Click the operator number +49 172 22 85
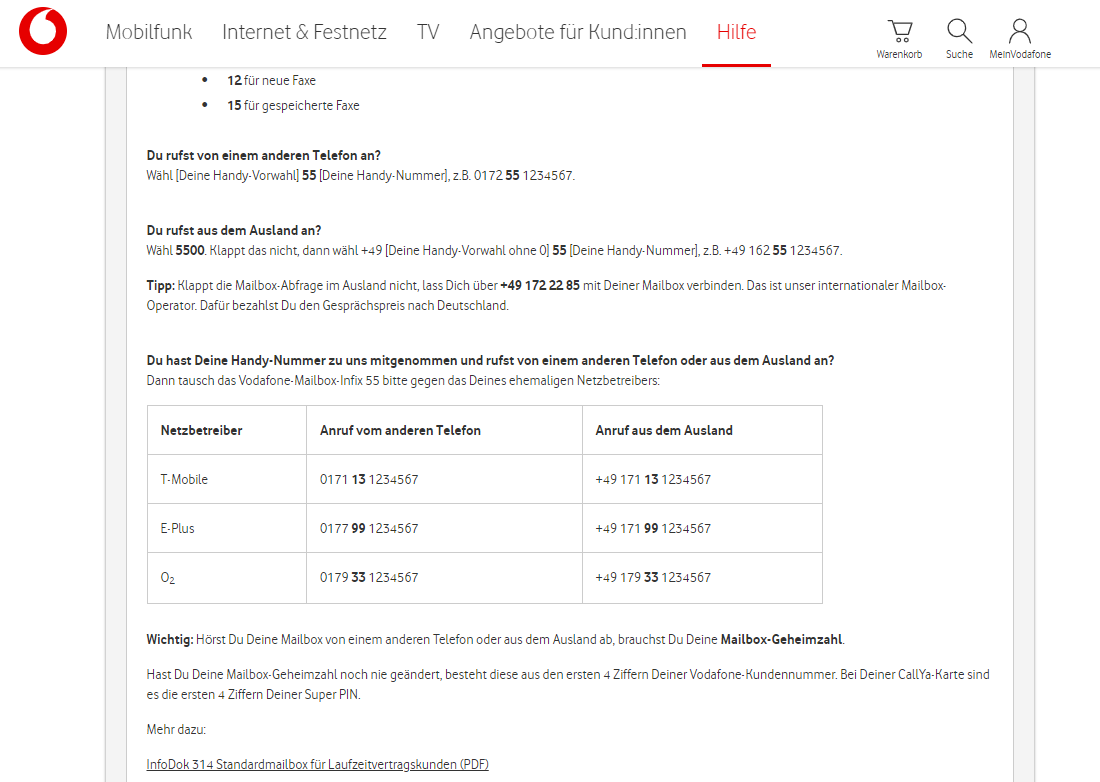This screenshot has width=1100, height=782. click(540, 286)
